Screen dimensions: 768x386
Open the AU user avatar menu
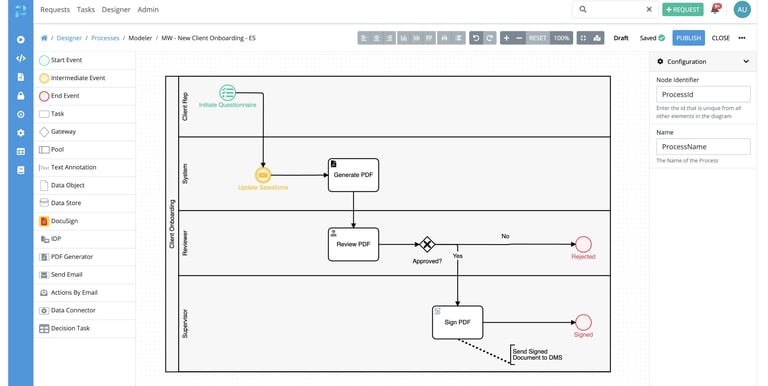(742, 9)
